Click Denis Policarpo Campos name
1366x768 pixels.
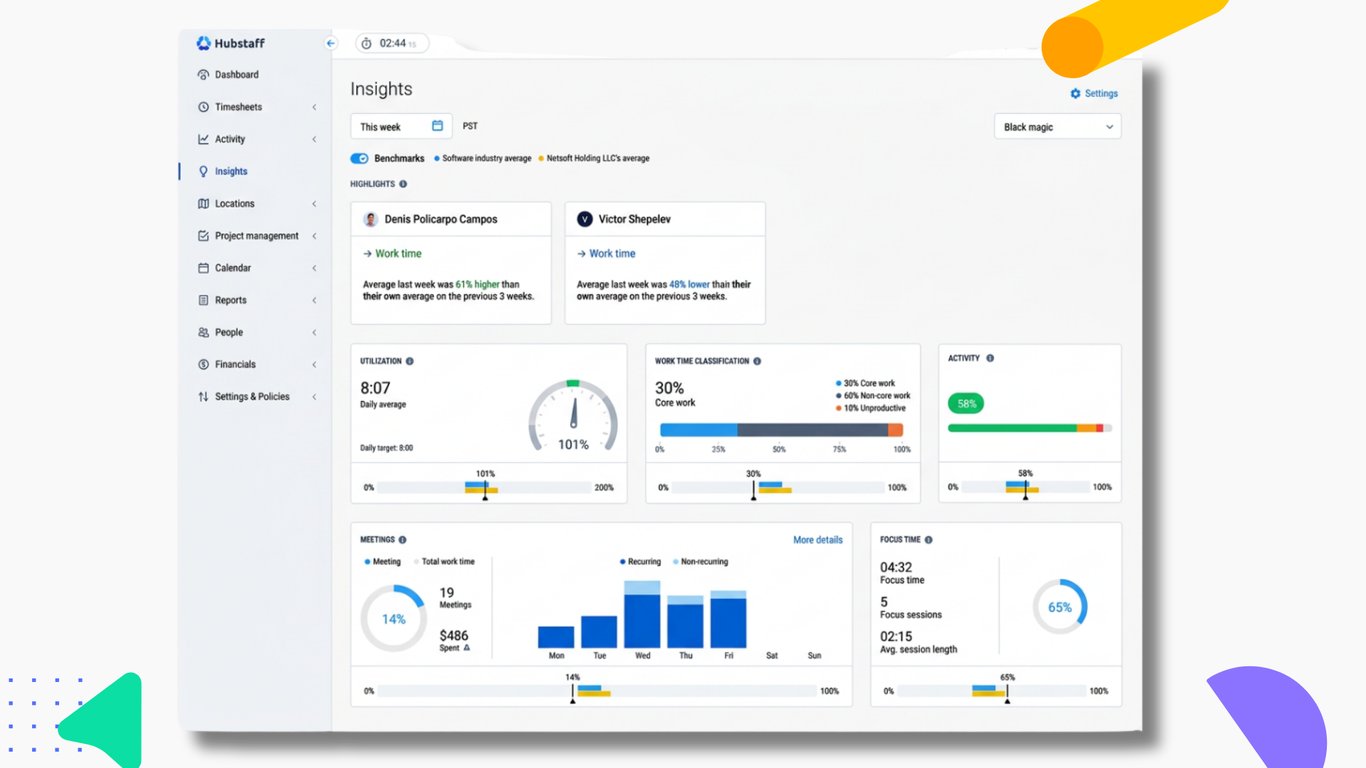(x=441, y=219)
